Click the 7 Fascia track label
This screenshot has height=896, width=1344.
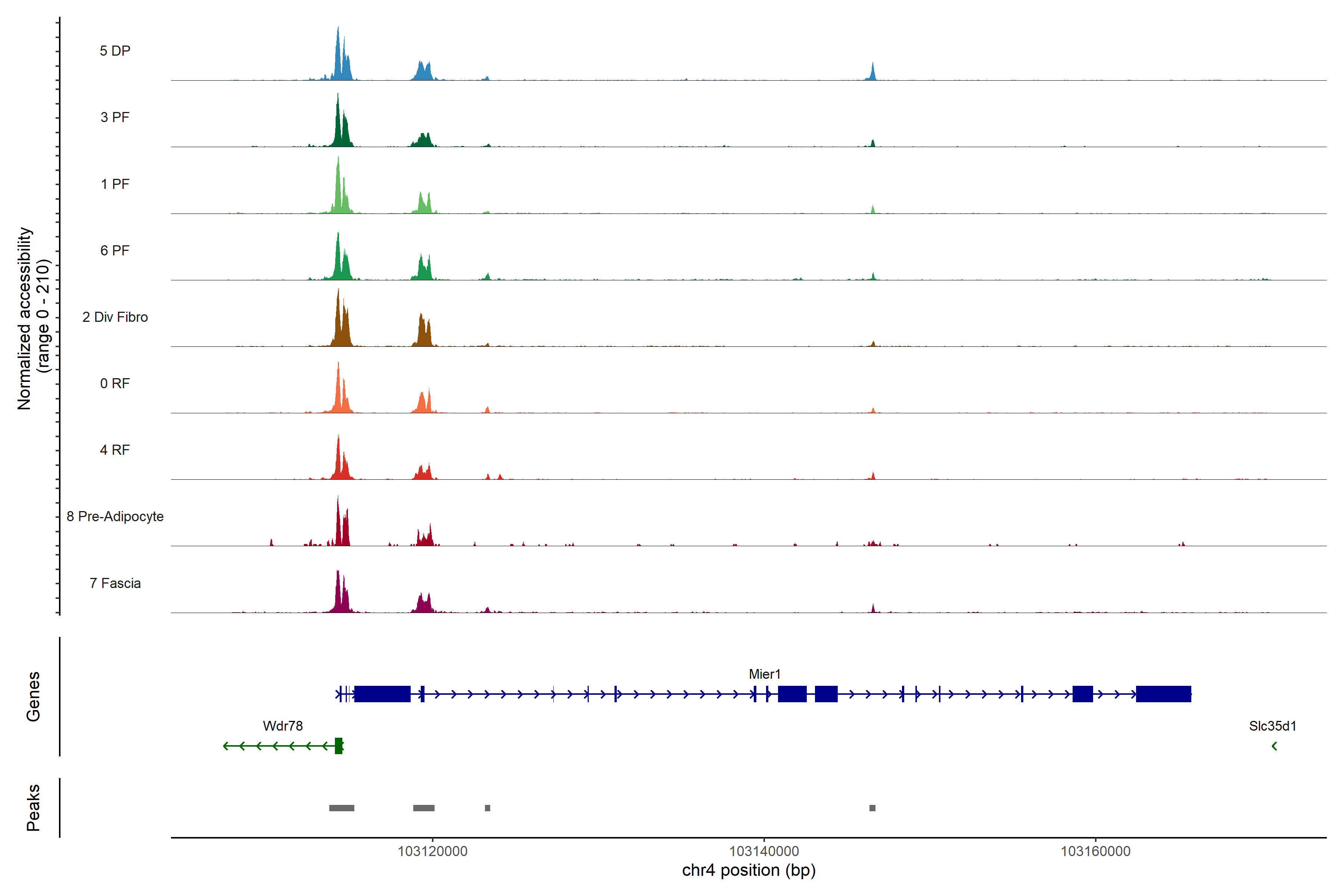(x=115, y=584)
